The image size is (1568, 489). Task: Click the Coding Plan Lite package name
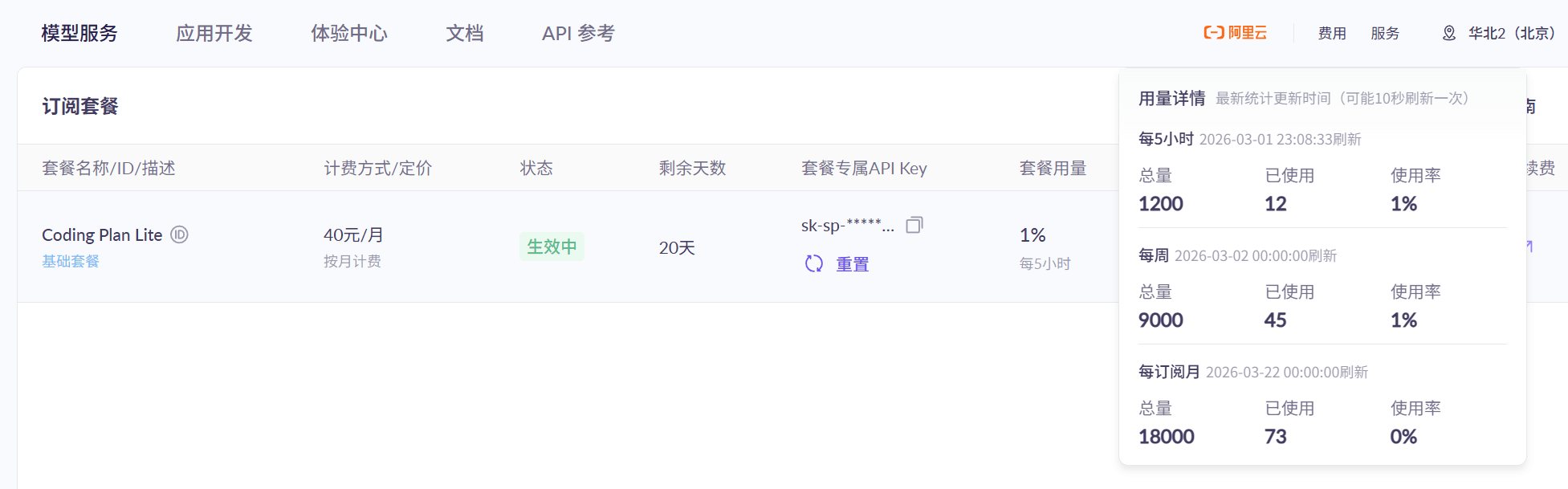click(102, 234)
